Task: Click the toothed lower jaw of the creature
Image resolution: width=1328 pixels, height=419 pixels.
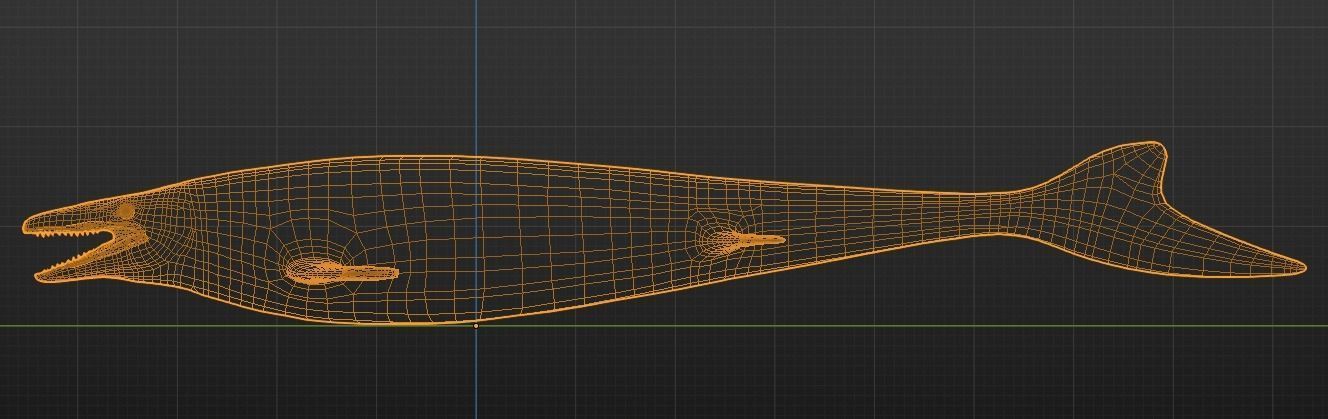Action: coord(80,264)
